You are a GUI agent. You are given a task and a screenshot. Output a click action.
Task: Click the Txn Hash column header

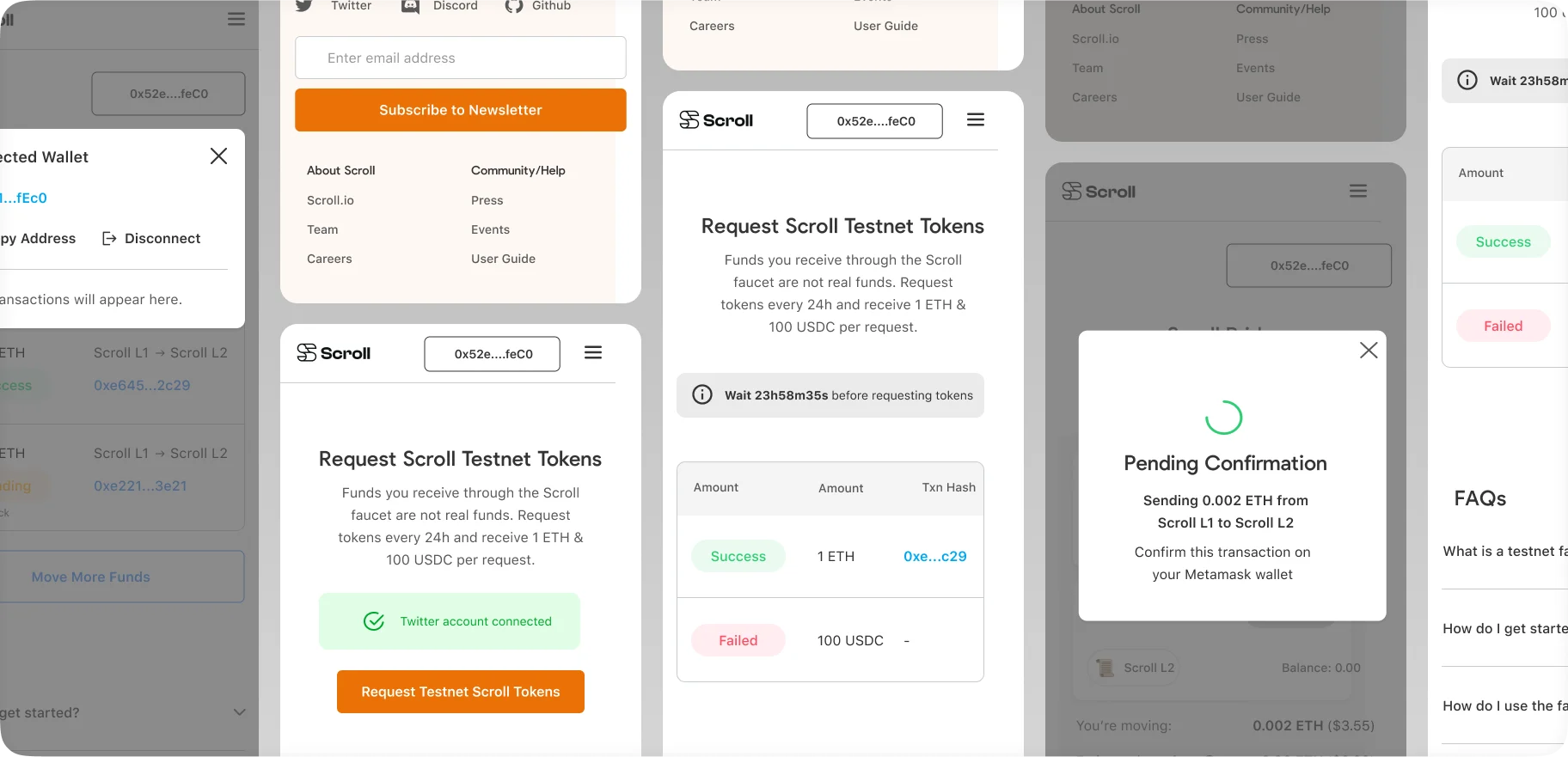tap(948, 487)
